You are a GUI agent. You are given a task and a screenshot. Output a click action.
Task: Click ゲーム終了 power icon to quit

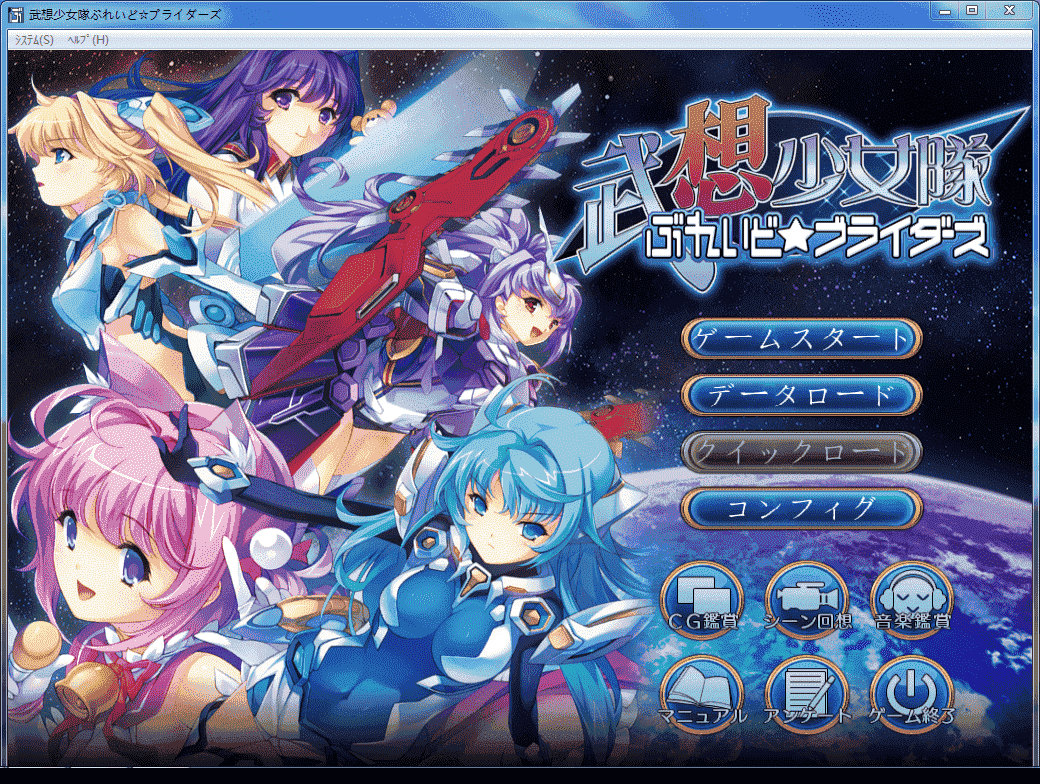coord(910,695)
